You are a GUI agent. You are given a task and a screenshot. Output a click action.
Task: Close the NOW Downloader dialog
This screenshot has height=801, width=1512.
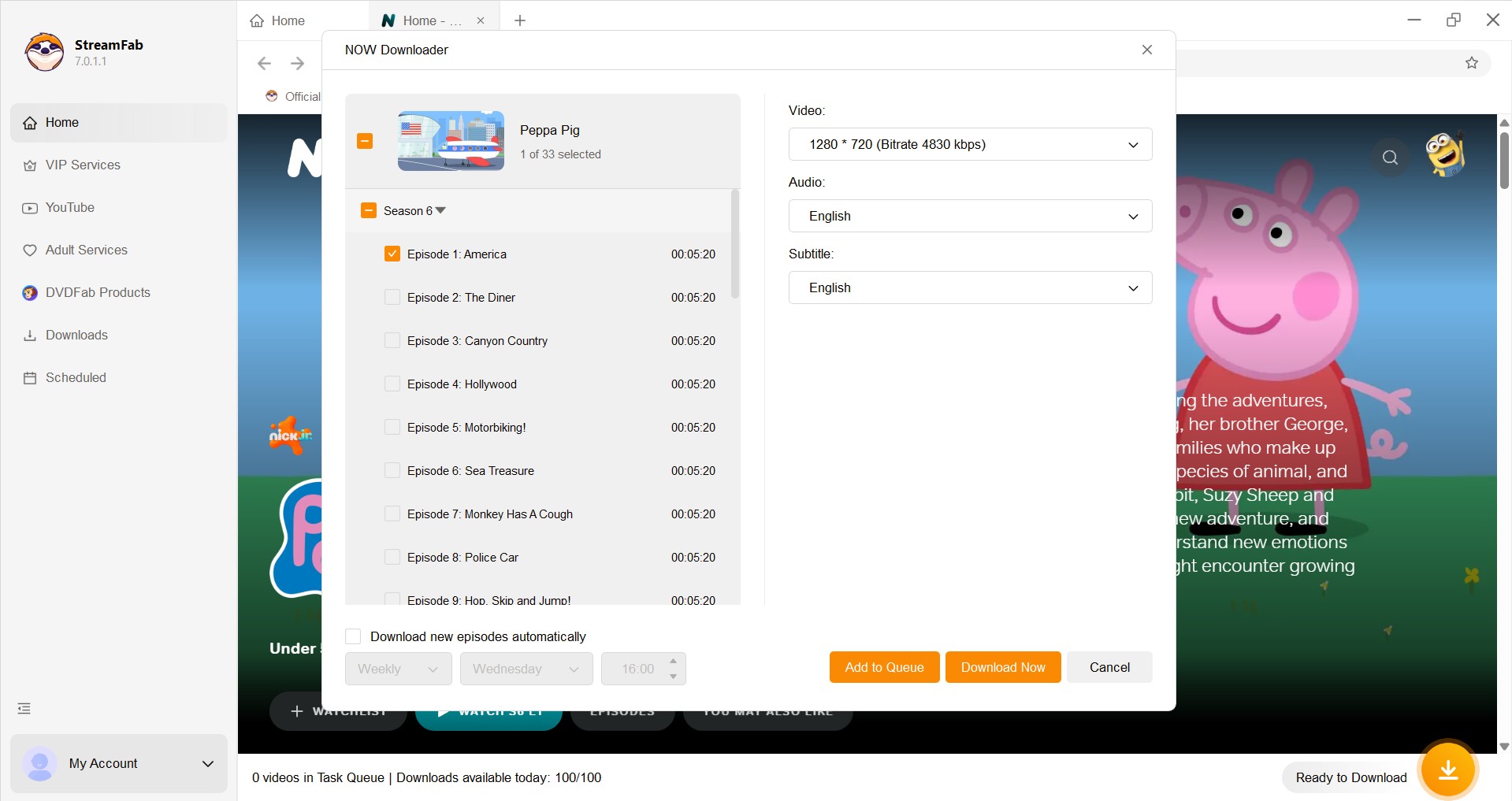click(1146, 50)
